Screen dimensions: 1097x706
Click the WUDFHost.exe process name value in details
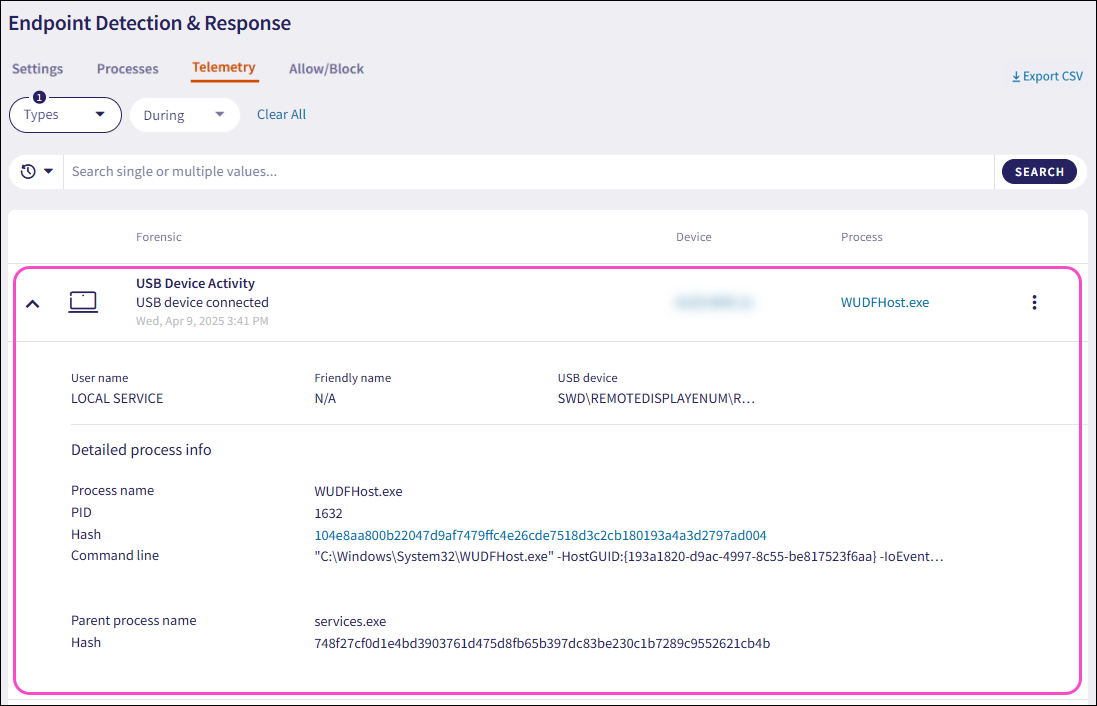[x=358, y=492]
